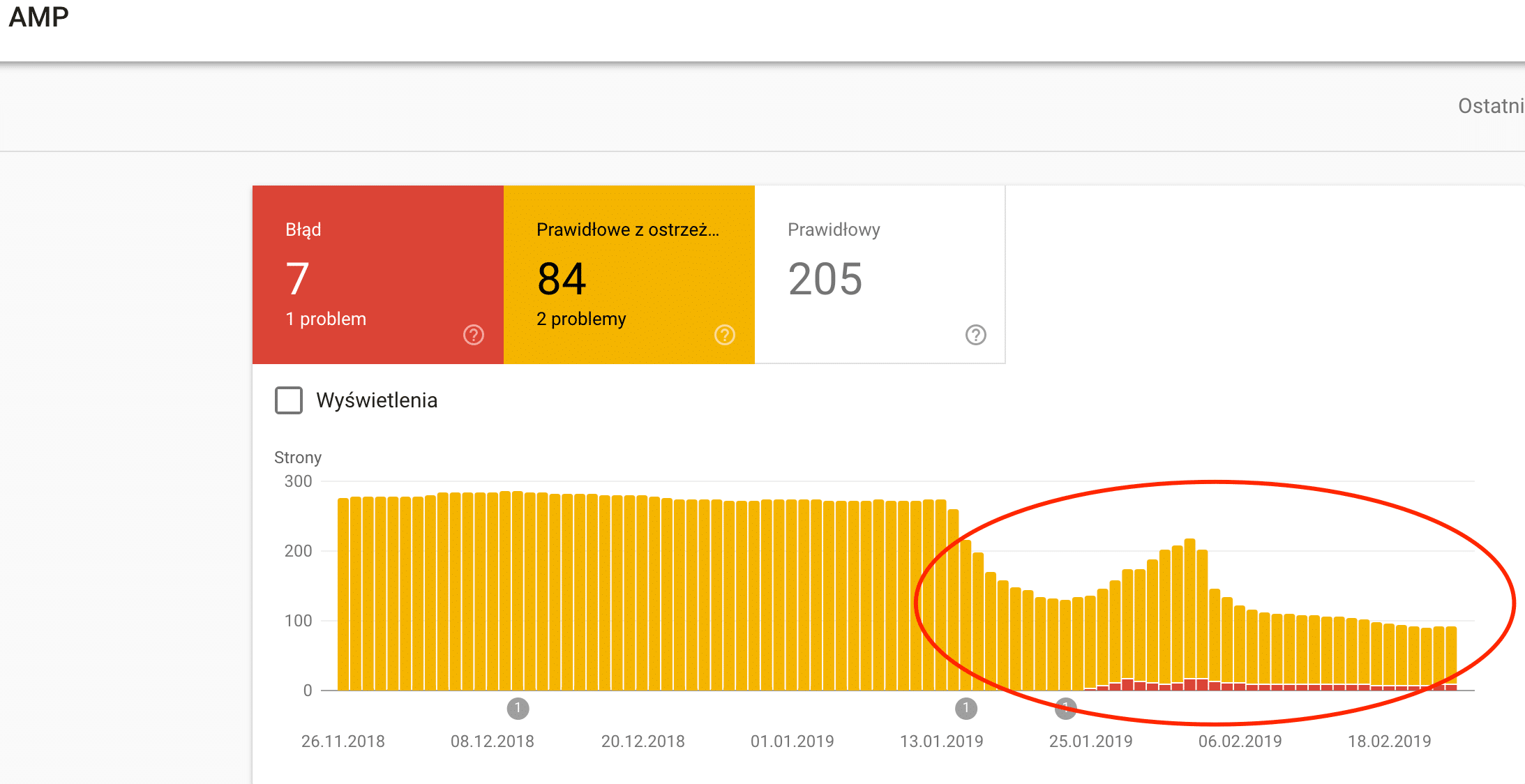Click annotation marker above 08.12.2018
Screen dimensions: 1525x784
click(518, 708)
